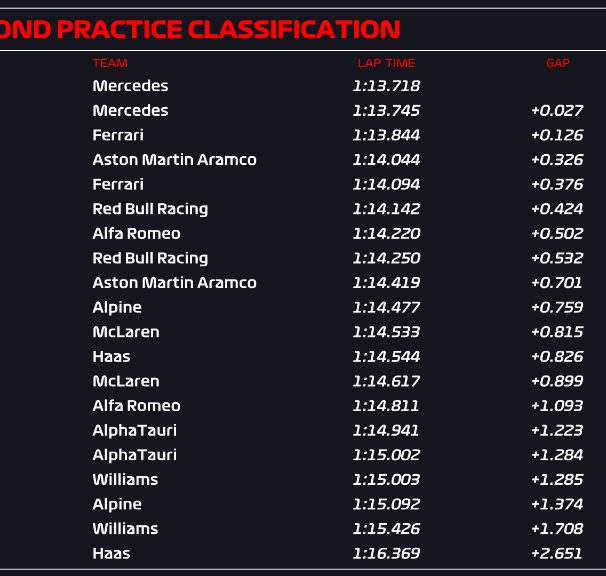Image resolution: width=606 pixels, height=576 pixels.
Task: Click the GAP column header
Action: click(x=558, y=63)
